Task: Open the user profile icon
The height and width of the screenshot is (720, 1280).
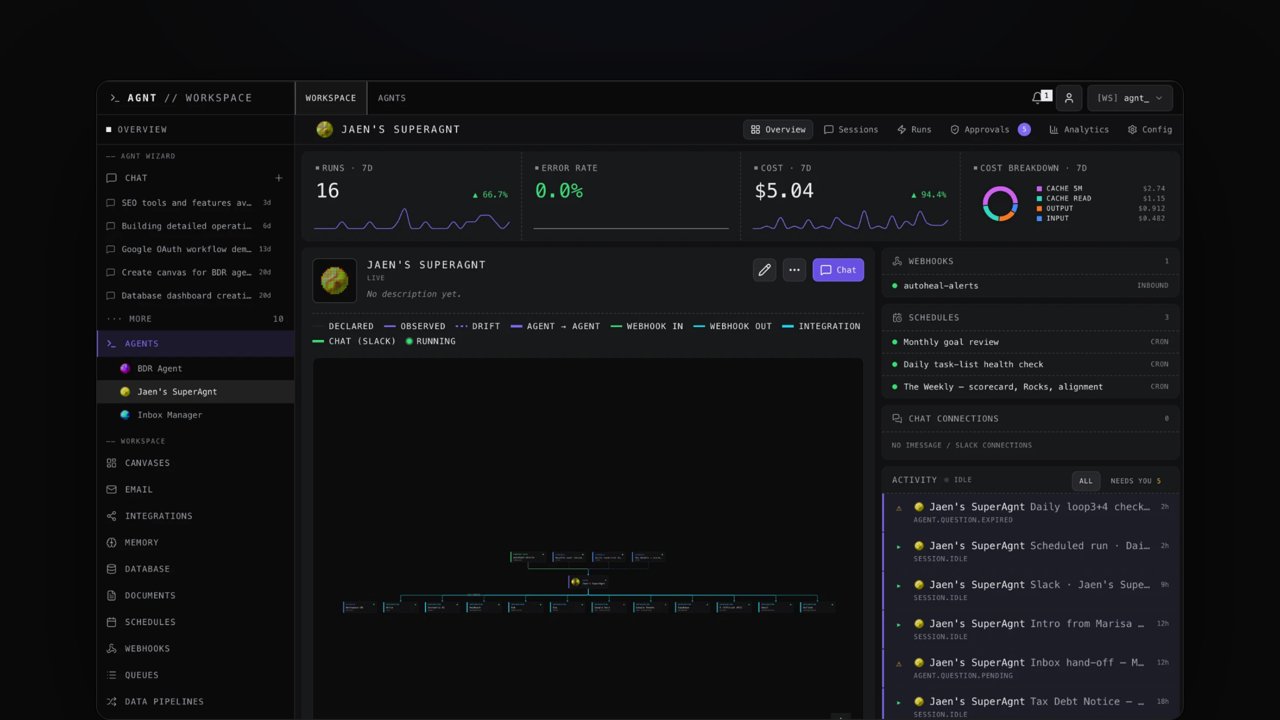Action: tap(1069, 98)
